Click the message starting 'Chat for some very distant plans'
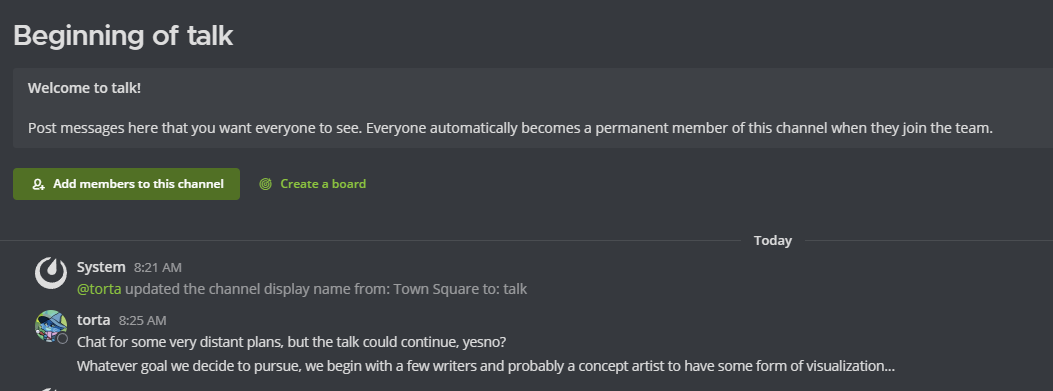This screenshot has width=1053, height=391. (x=291, y=343)
